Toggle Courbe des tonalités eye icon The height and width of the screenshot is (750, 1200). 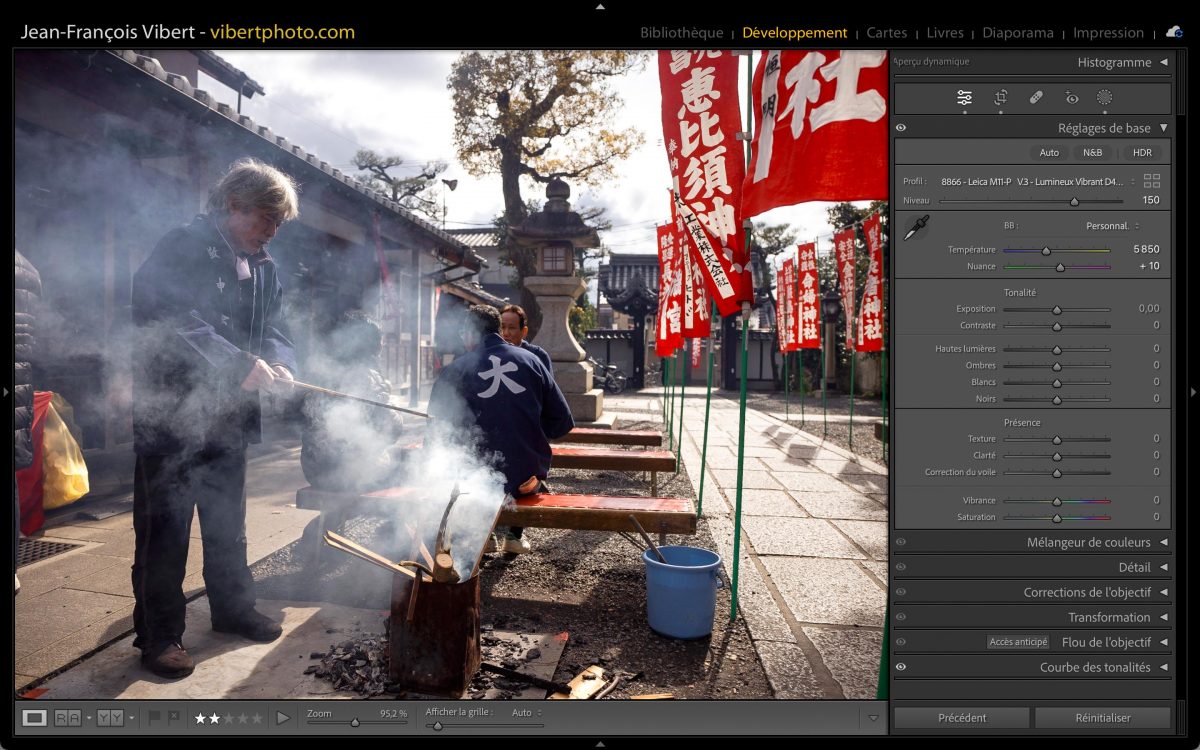point(901,667)
